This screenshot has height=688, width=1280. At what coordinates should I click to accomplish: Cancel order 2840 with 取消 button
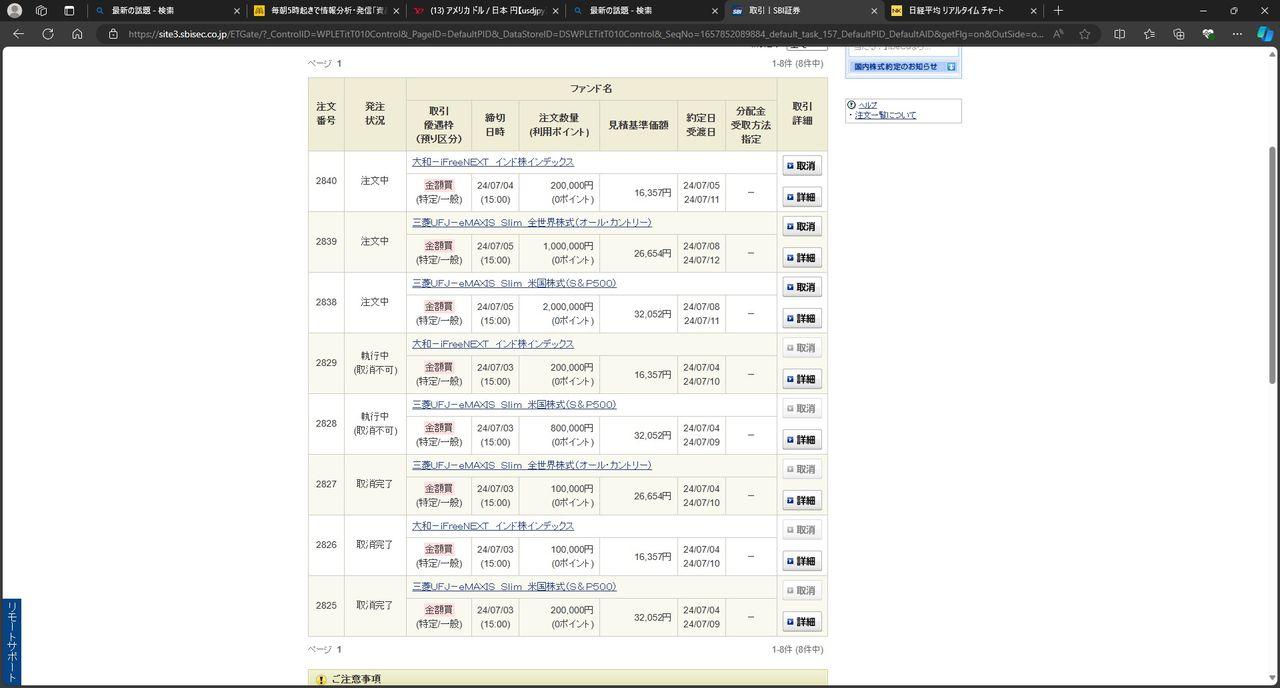(x=801, y=166)
